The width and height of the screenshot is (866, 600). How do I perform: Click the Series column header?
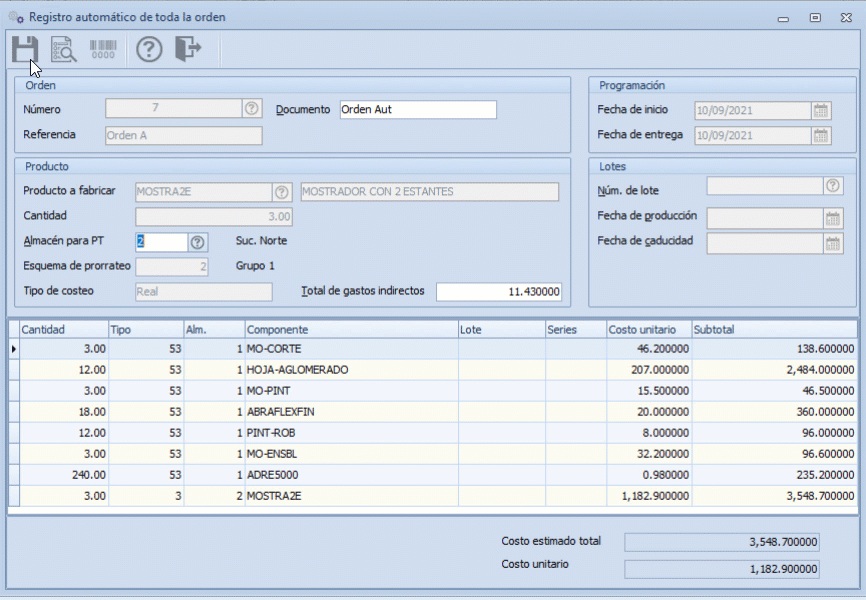coord(576,330)
